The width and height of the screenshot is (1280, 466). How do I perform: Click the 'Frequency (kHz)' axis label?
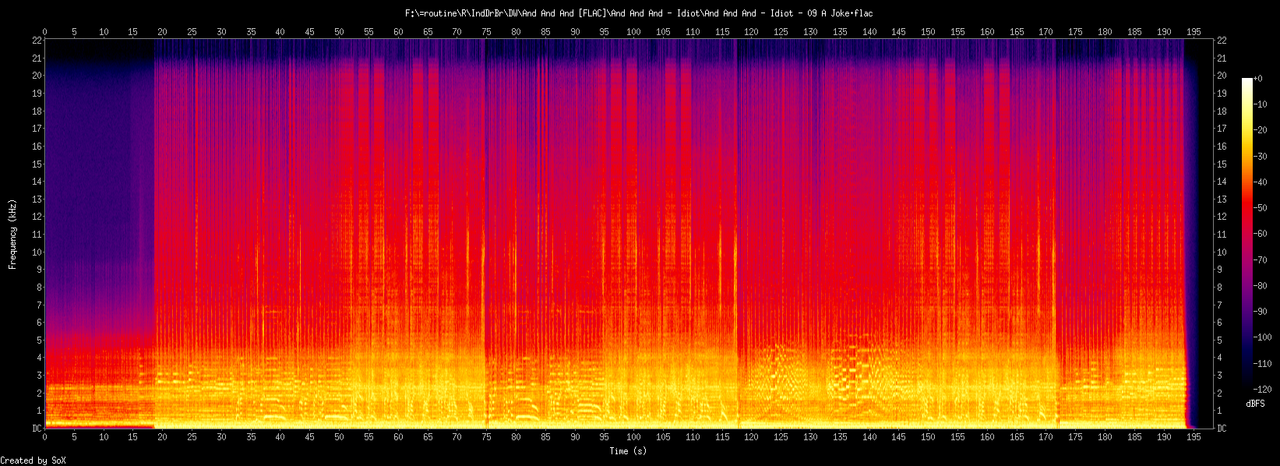tap(12, 234)
